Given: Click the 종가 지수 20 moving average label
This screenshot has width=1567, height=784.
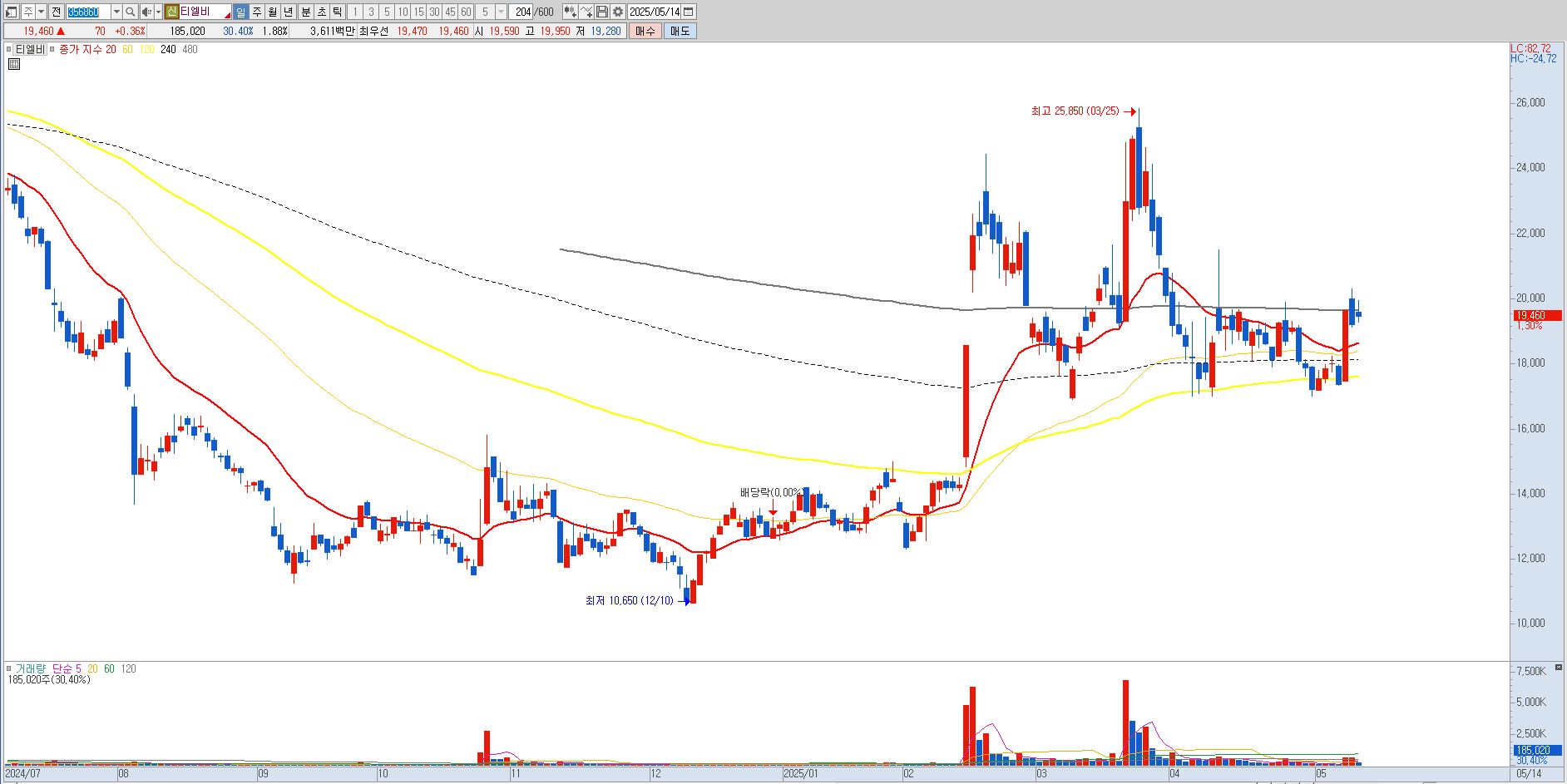Looking at the screenshot, I should [87, 50].
